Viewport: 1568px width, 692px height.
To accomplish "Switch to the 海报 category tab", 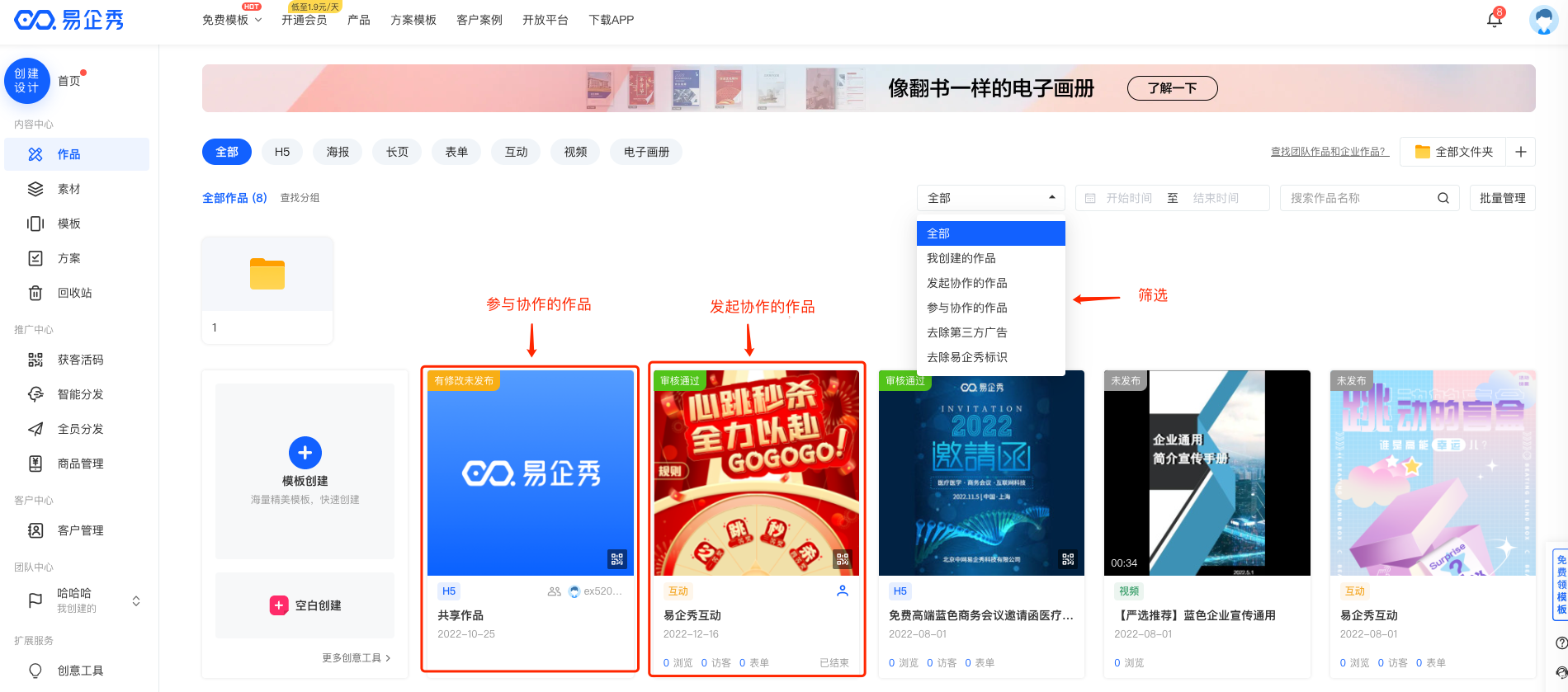I will 338,152.
